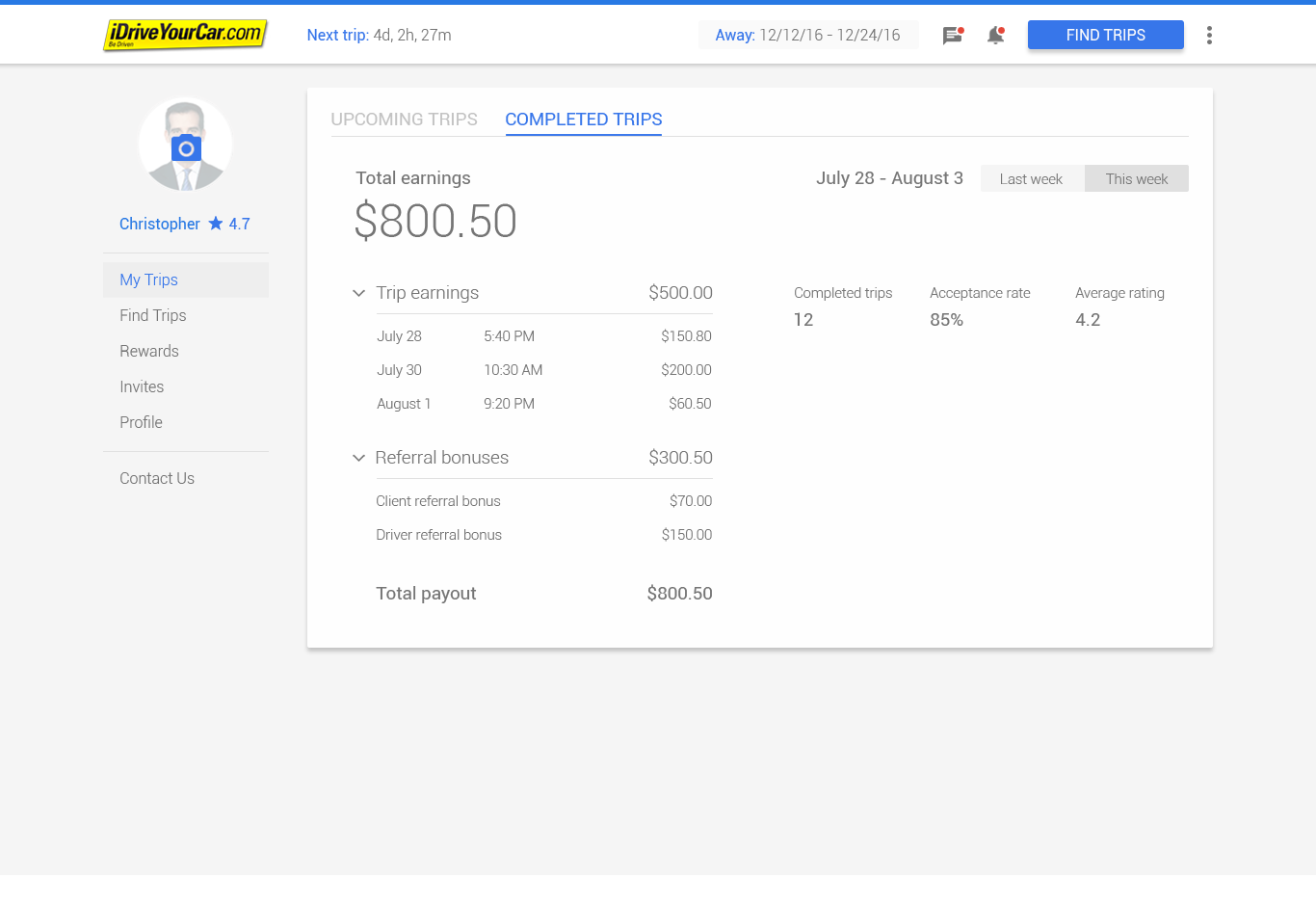Screen dimensions: 1316x905
Task: Select the Completed Trips tab
Action: click(x=583, y=120)
